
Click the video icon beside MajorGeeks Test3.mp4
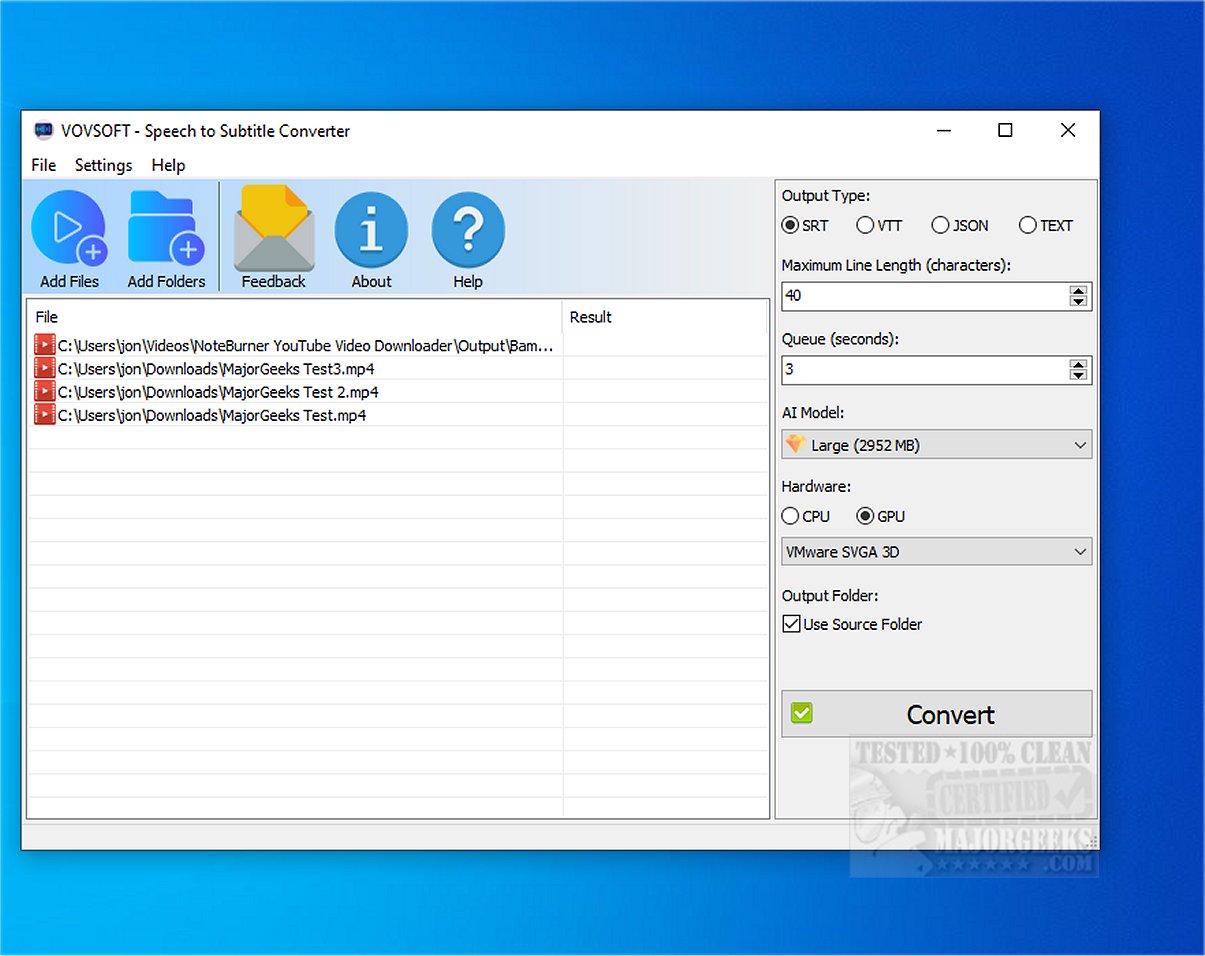pos(44,368)
